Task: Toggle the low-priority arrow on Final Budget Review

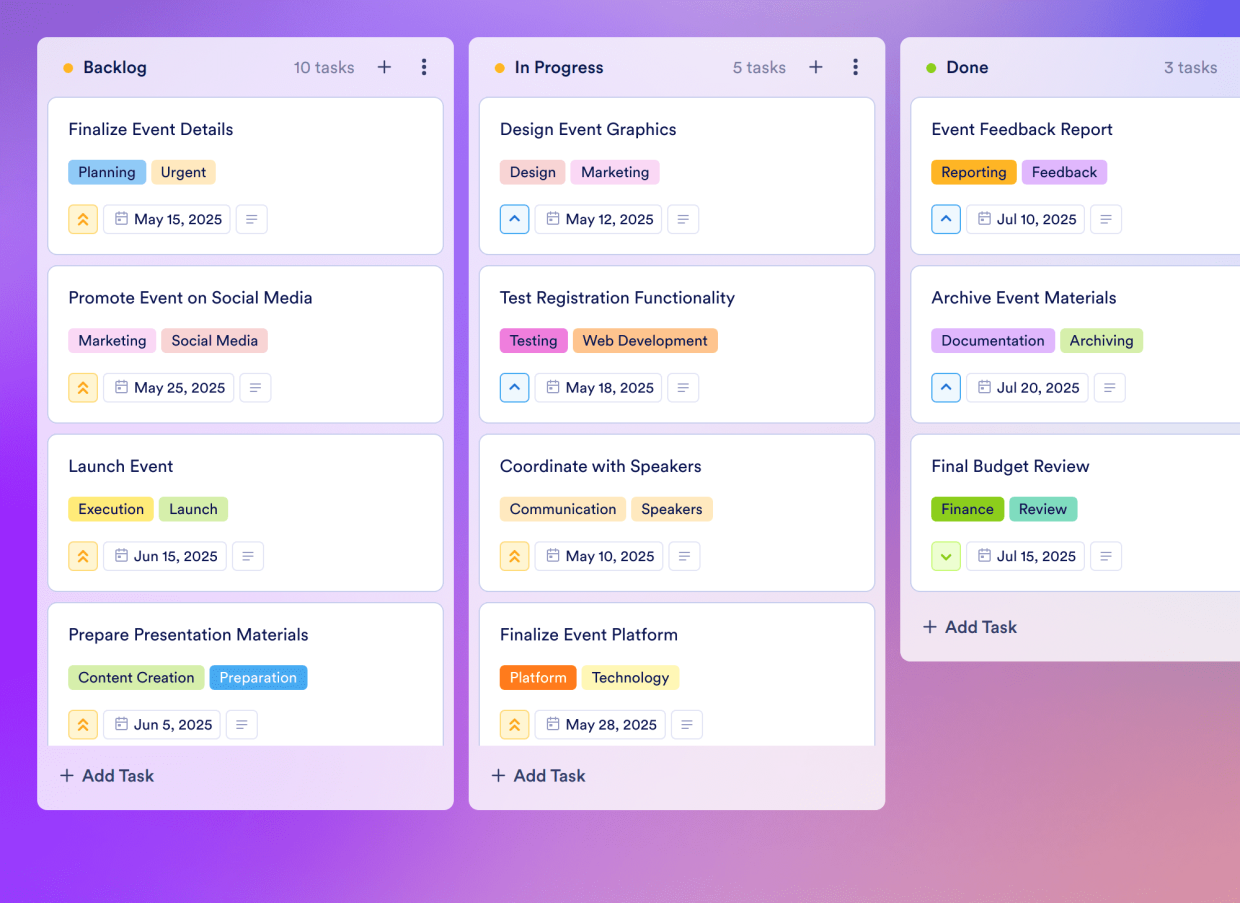Action: click(x=946, y=555)
